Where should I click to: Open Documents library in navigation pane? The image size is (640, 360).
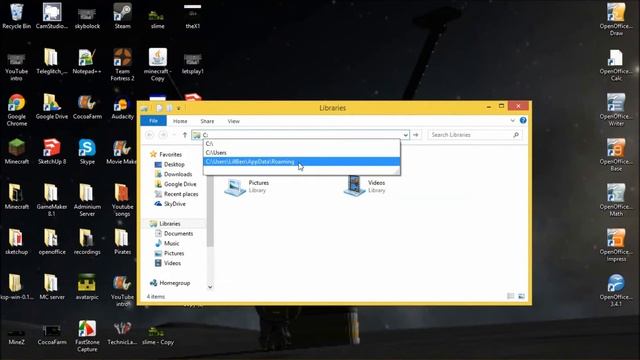tap(174, 233)
